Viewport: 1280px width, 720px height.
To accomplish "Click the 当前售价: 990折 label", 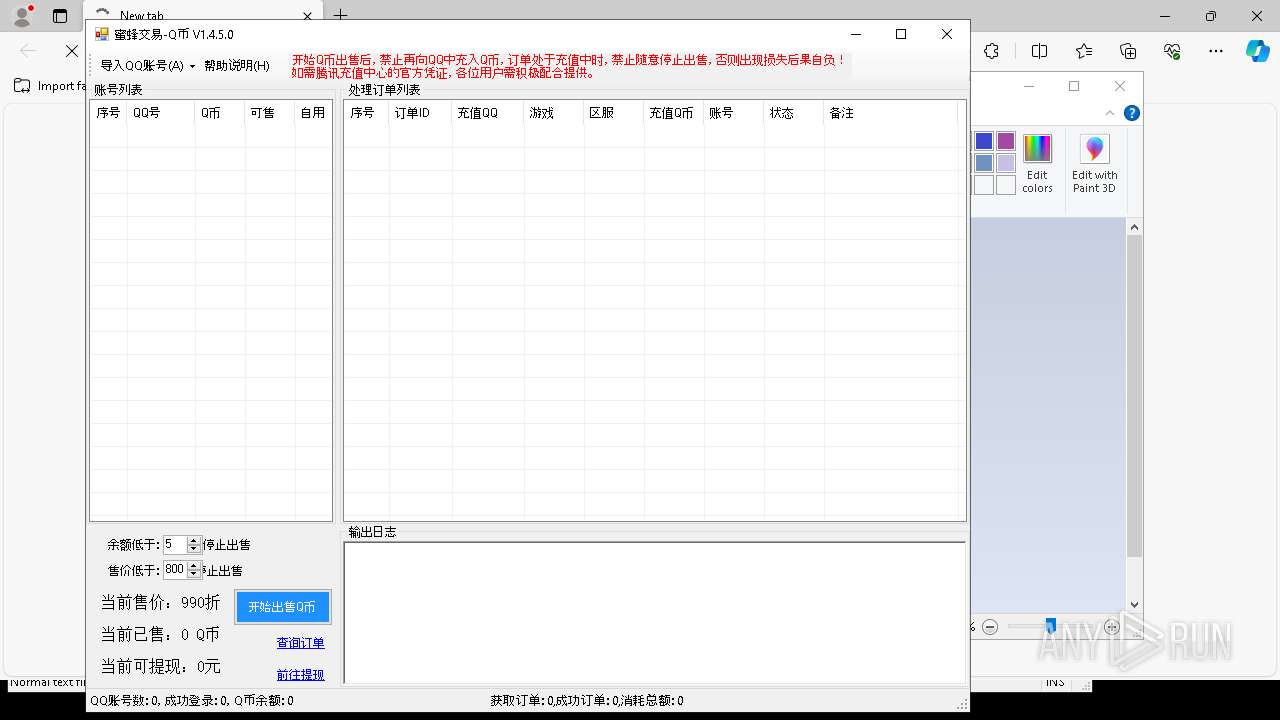I will [x=160, y=603].
